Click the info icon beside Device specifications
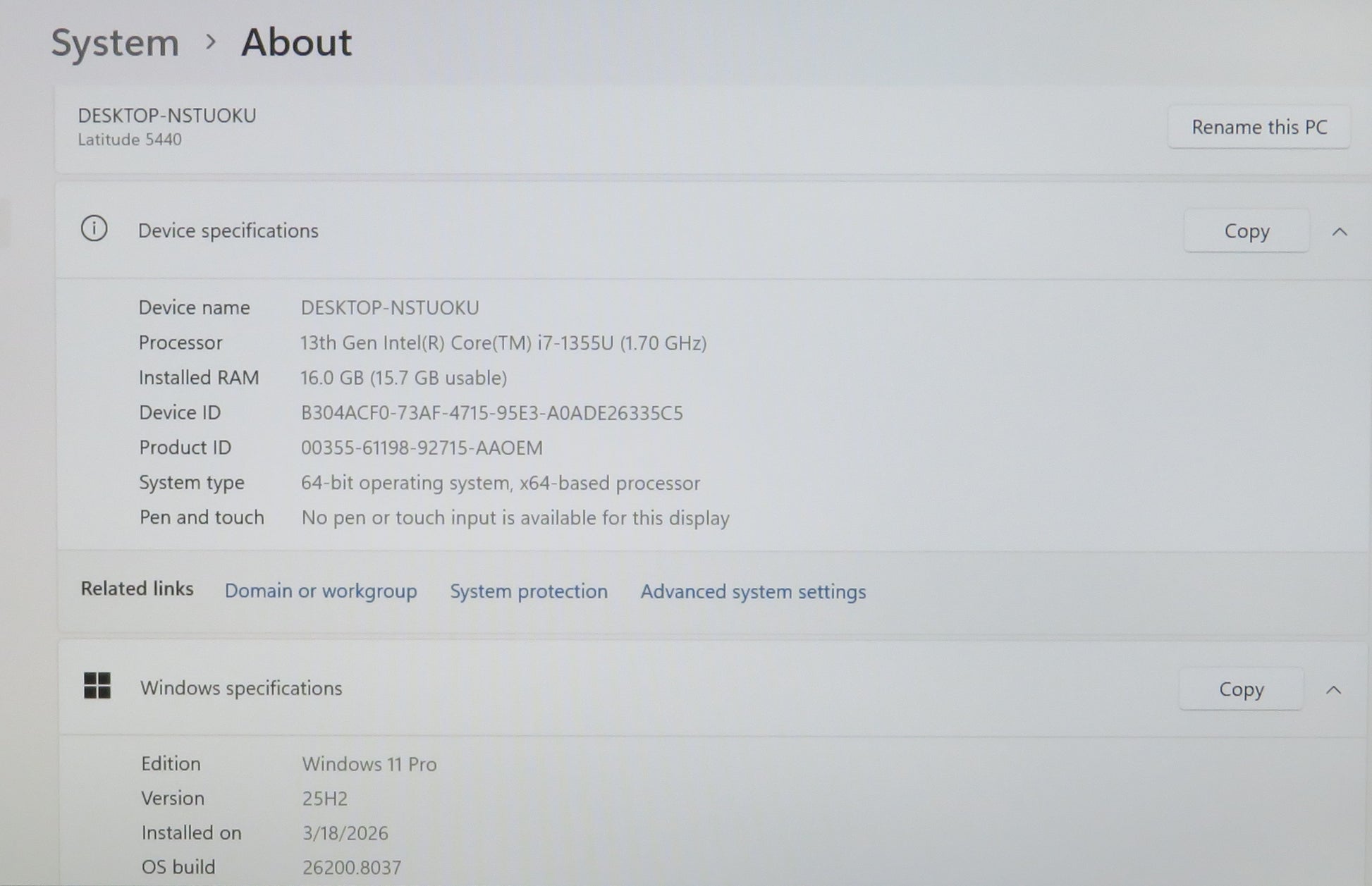This screenshot has height=886, width=1372. point(94,229)
